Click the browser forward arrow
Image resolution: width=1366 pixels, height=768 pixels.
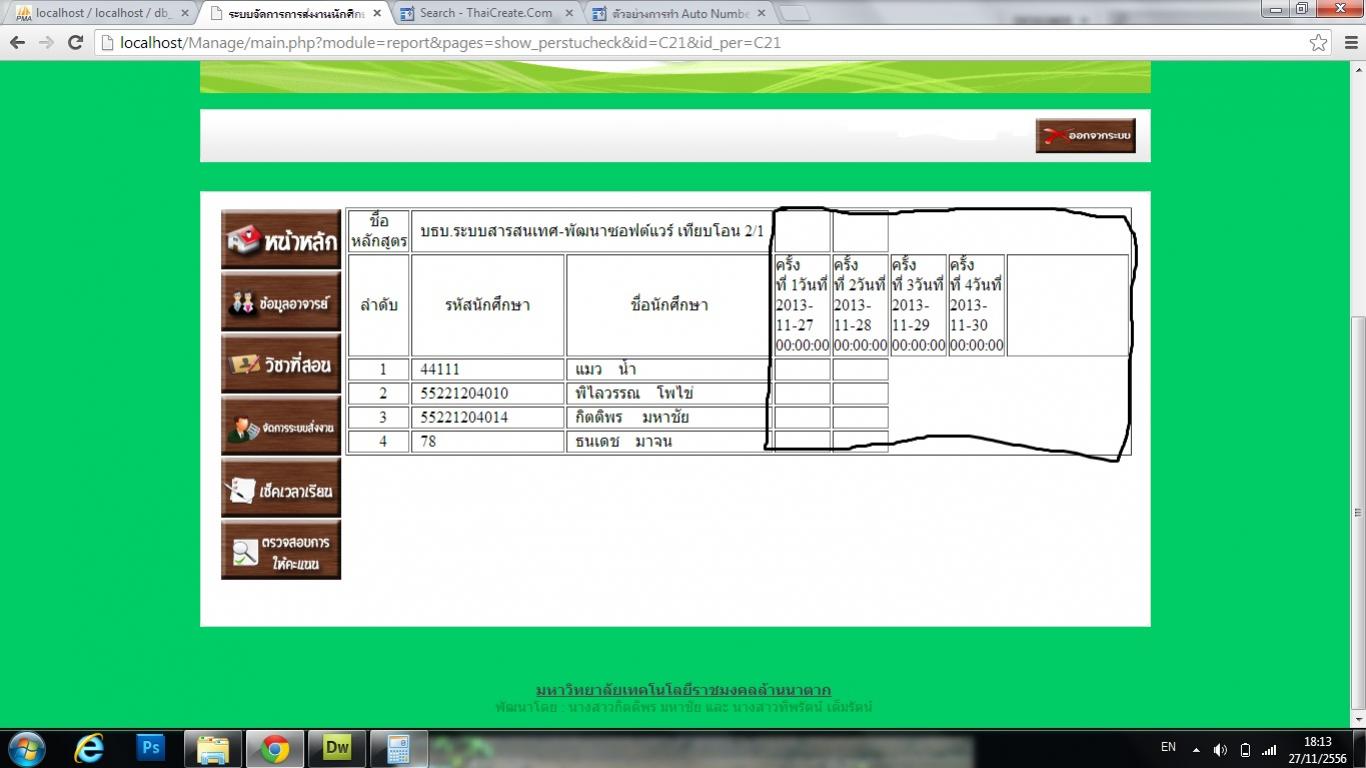[x=46, y=42]
